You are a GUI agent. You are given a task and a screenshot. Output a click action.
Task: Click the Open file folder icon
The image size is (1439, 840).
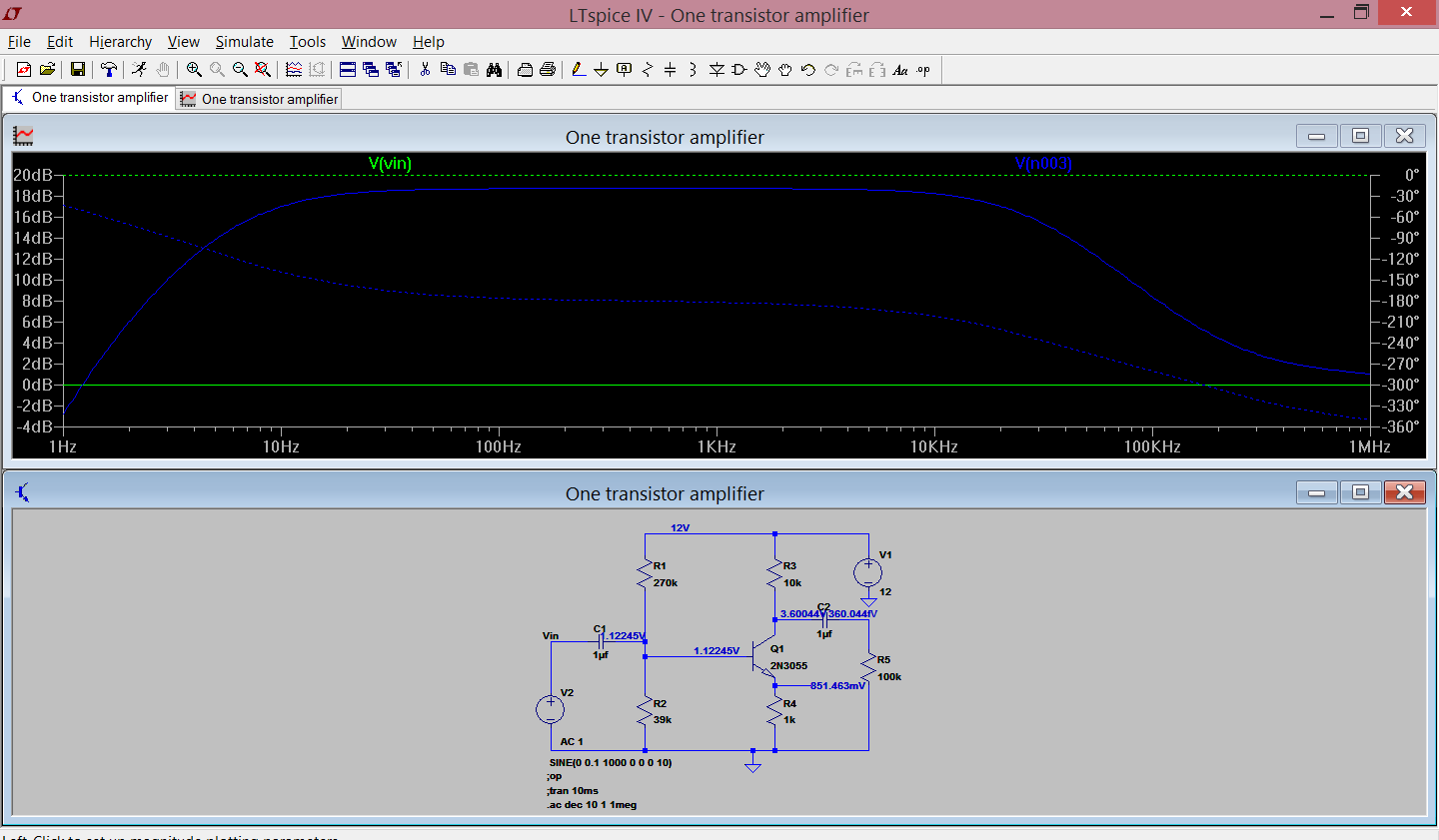pos(47,69)
